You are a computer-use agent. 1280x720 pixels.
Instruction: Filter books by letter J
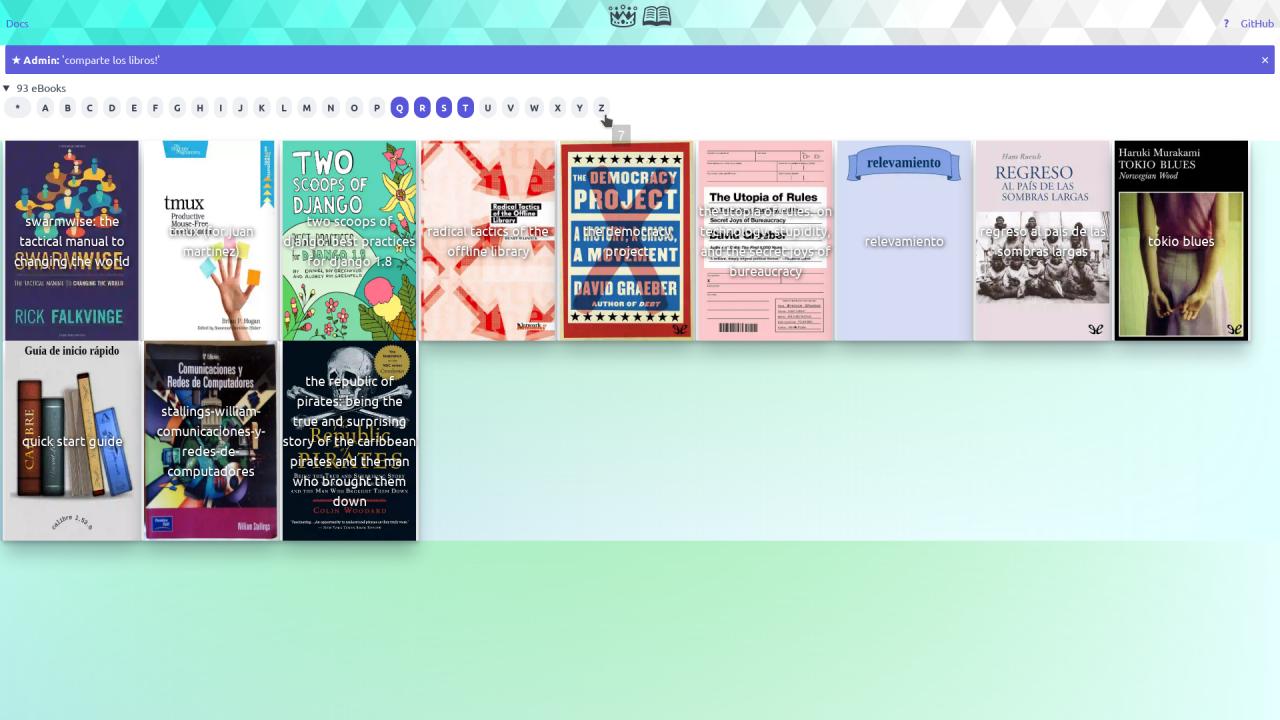tap(240, 108)
